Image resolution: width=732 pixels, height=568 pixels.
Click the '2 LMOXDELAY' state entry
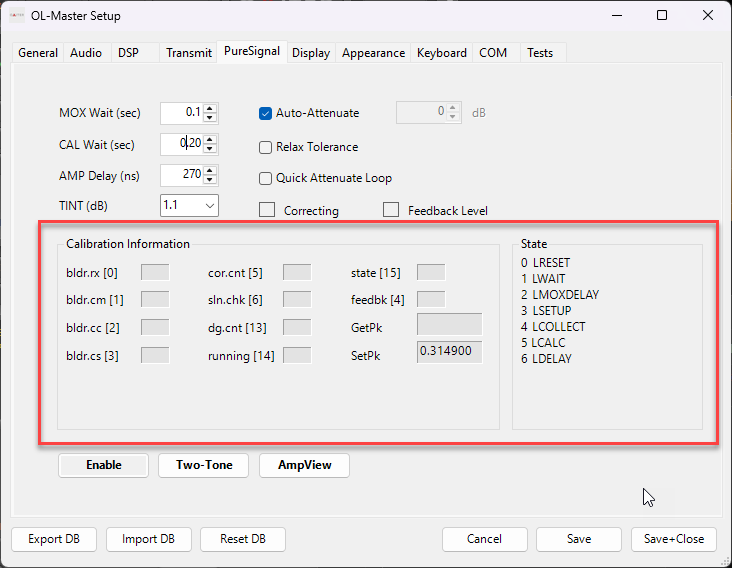pyautogui.click(x=560, y=295)
